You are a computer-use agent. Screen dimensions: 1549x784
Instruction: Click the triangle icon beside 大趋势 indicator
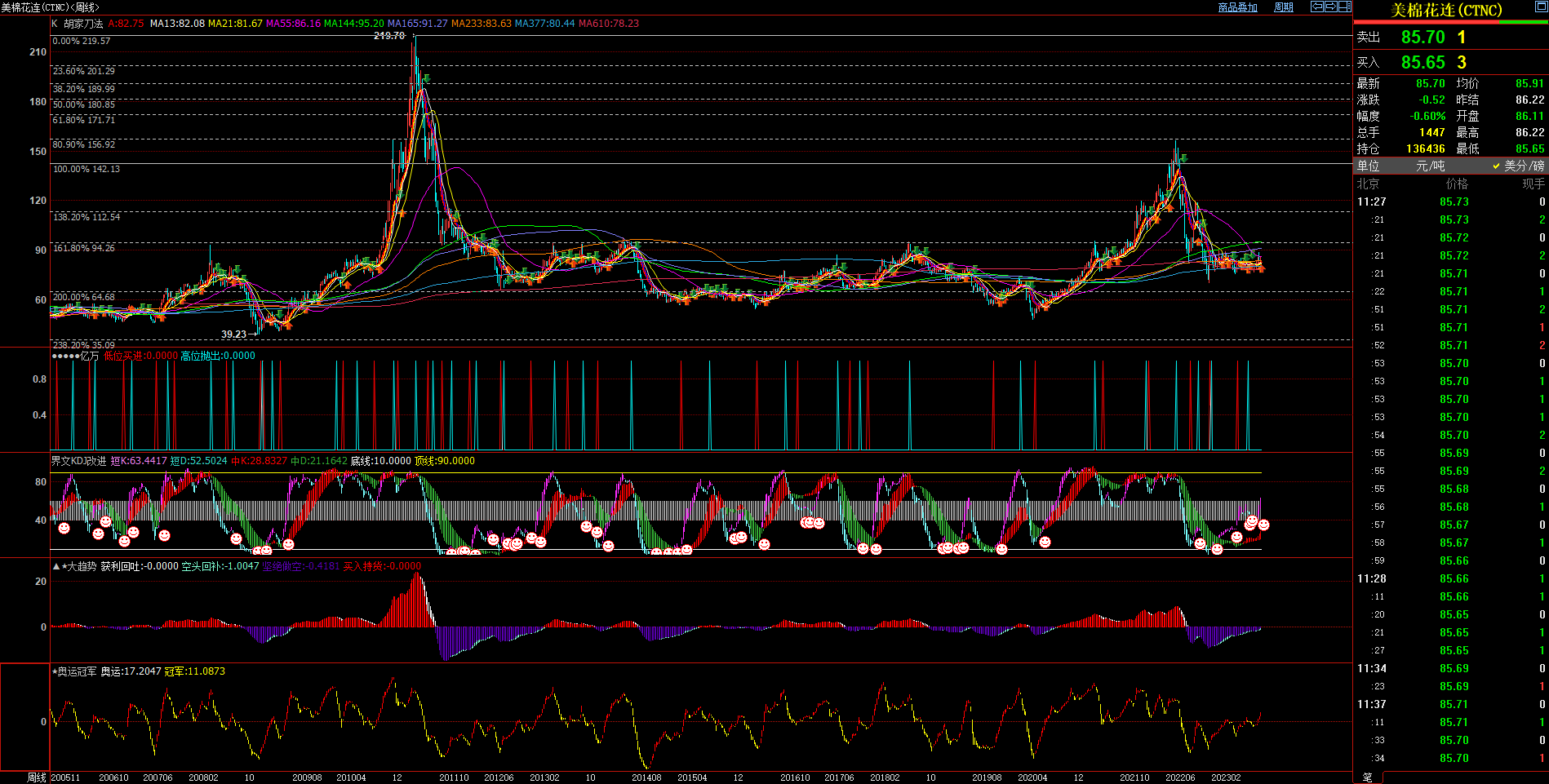tap(55, 566)
